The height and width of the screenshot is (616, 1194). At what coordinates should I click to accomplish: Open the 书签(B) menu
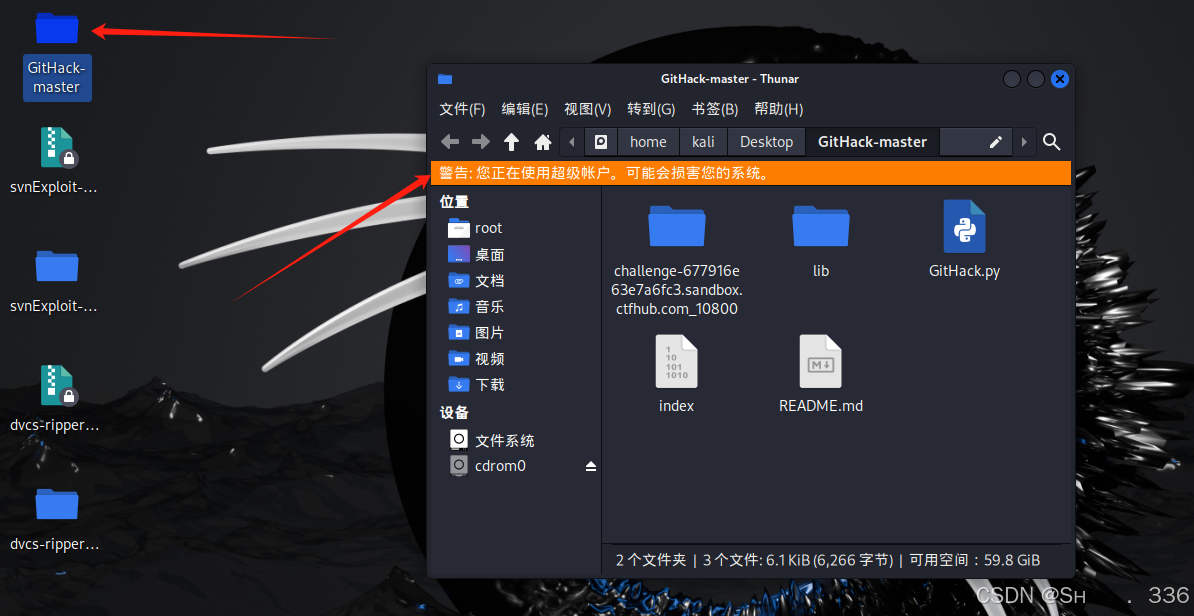pos(715,109)
